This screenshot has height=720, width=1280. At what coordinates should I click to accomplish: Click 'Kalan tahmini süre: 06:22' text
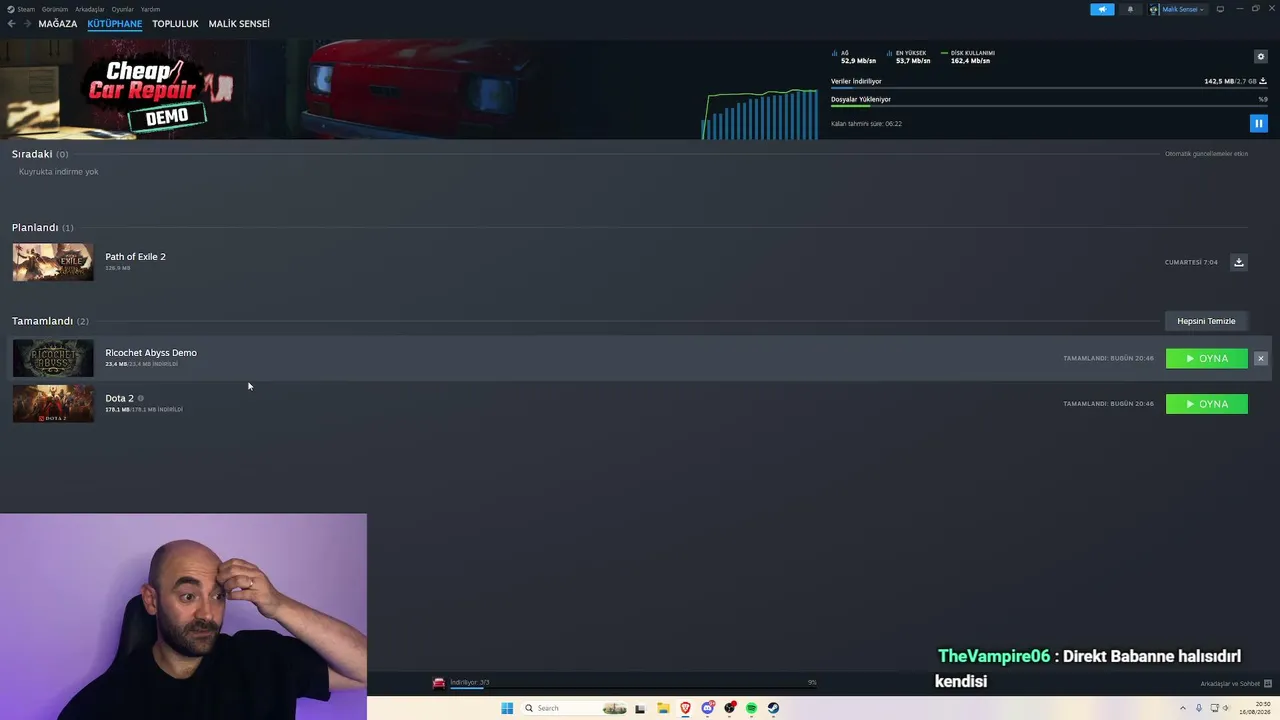pyautogui.click(x=866, y=124)
